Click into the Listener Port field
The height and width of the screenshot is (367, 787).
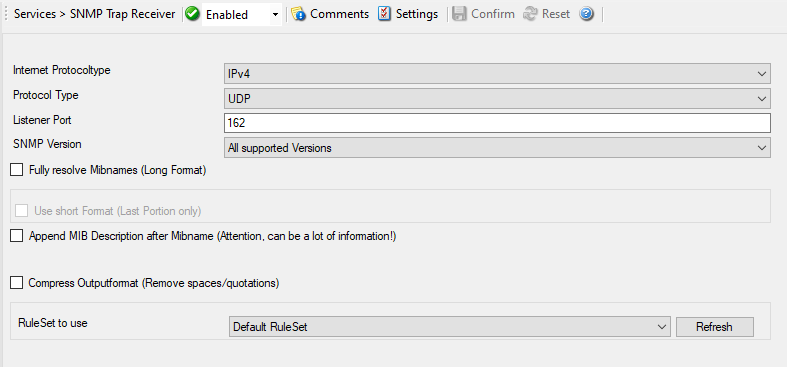pos(497,123)
